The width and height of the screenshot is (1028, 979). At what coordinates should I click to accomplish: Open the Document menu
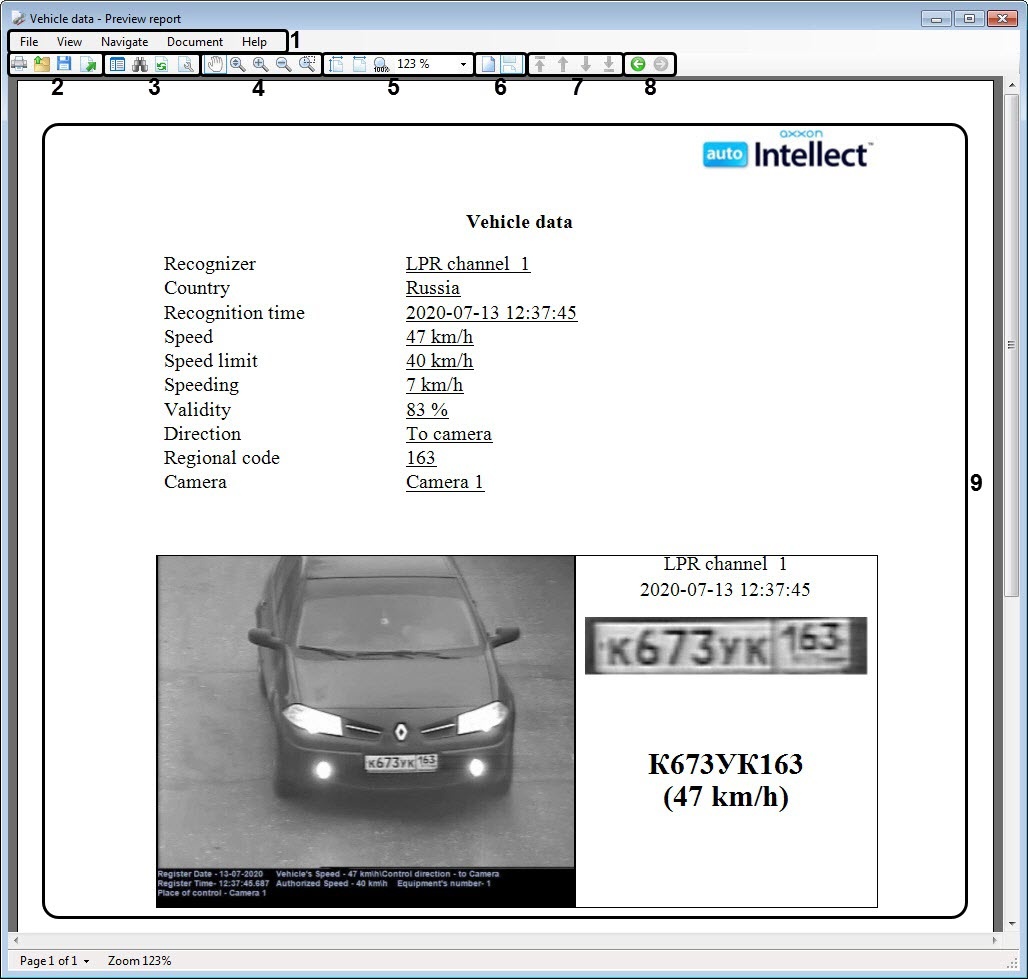point(195,41)
